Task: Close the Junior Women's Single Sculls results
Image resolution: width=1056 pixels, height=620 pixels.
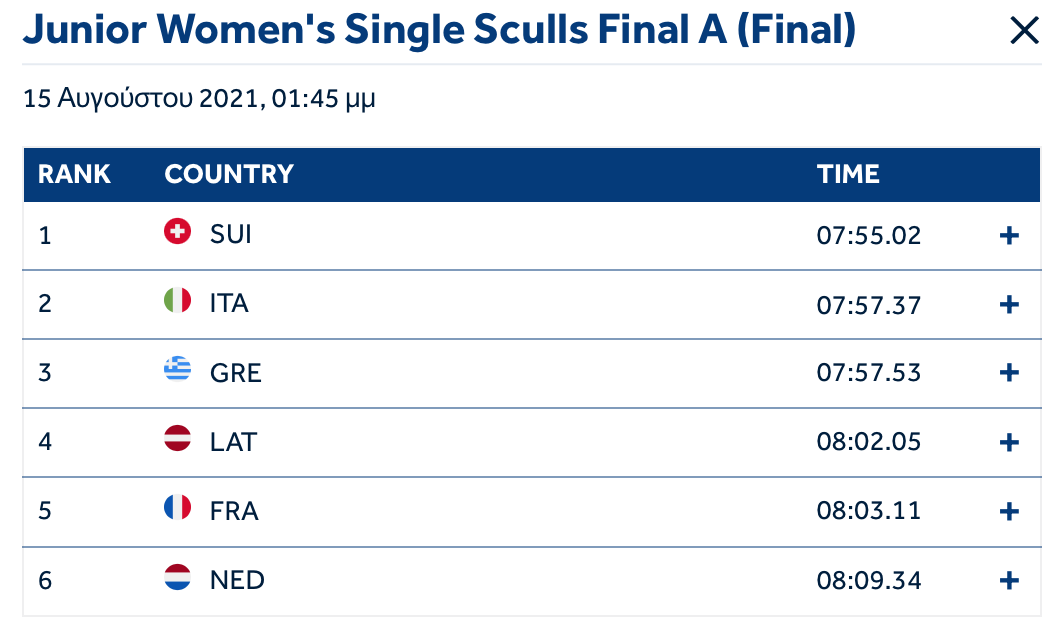Action: pos(1024,31)
